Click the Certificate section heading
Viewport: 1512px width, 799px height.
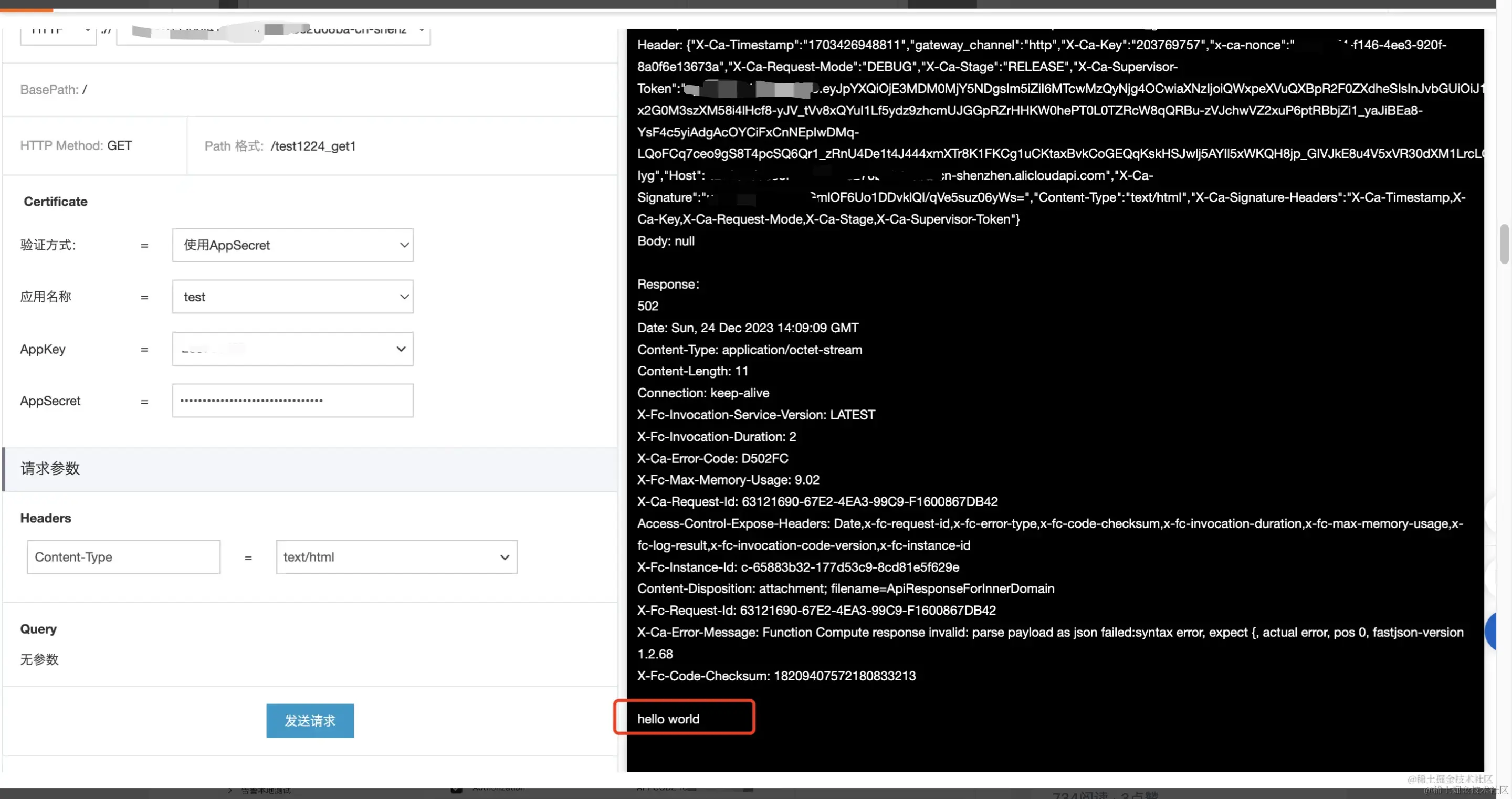pos(55,202)
